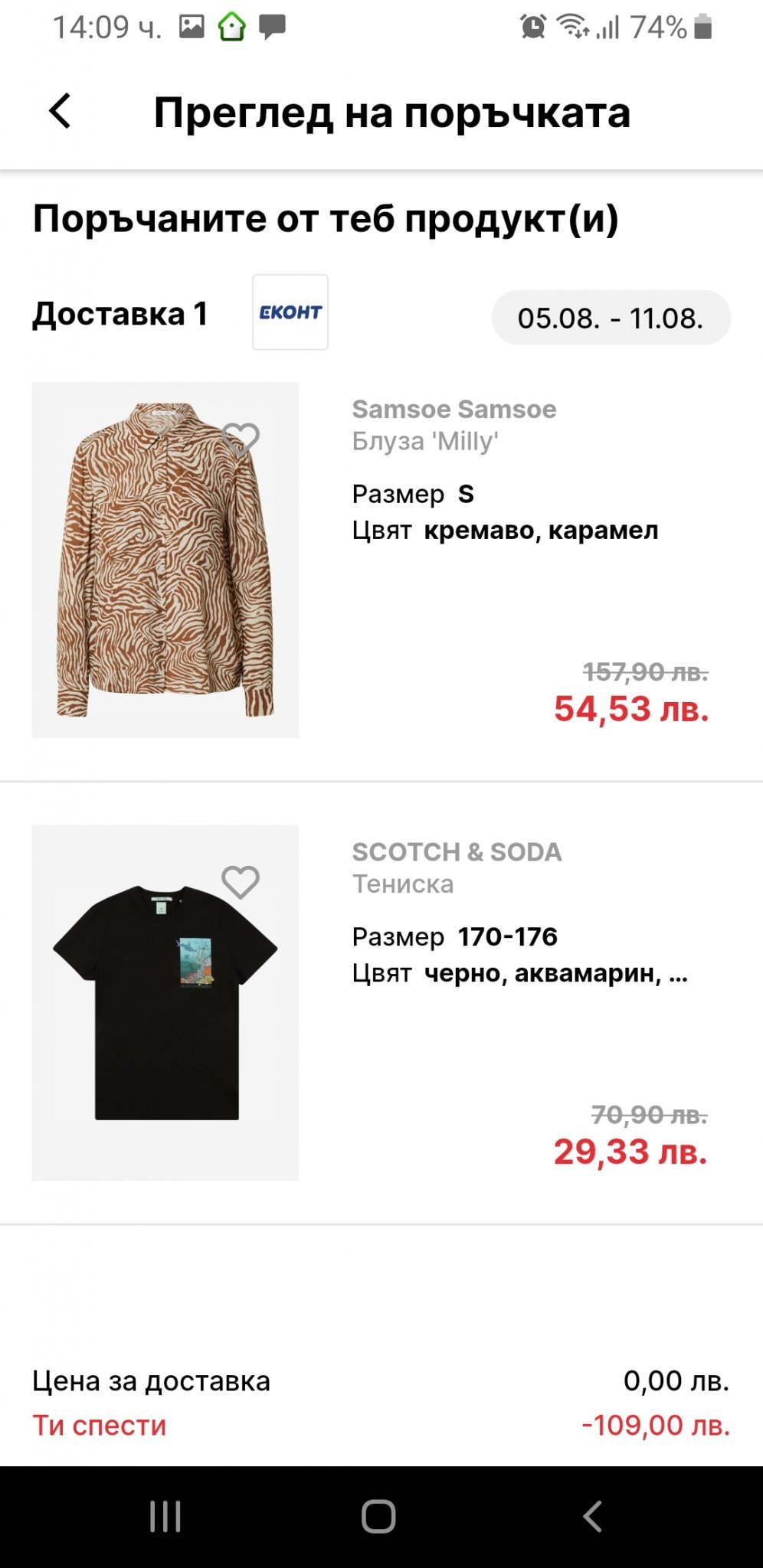Tap the back arrow in the header
763x1568 pixels.
(60, 112)
